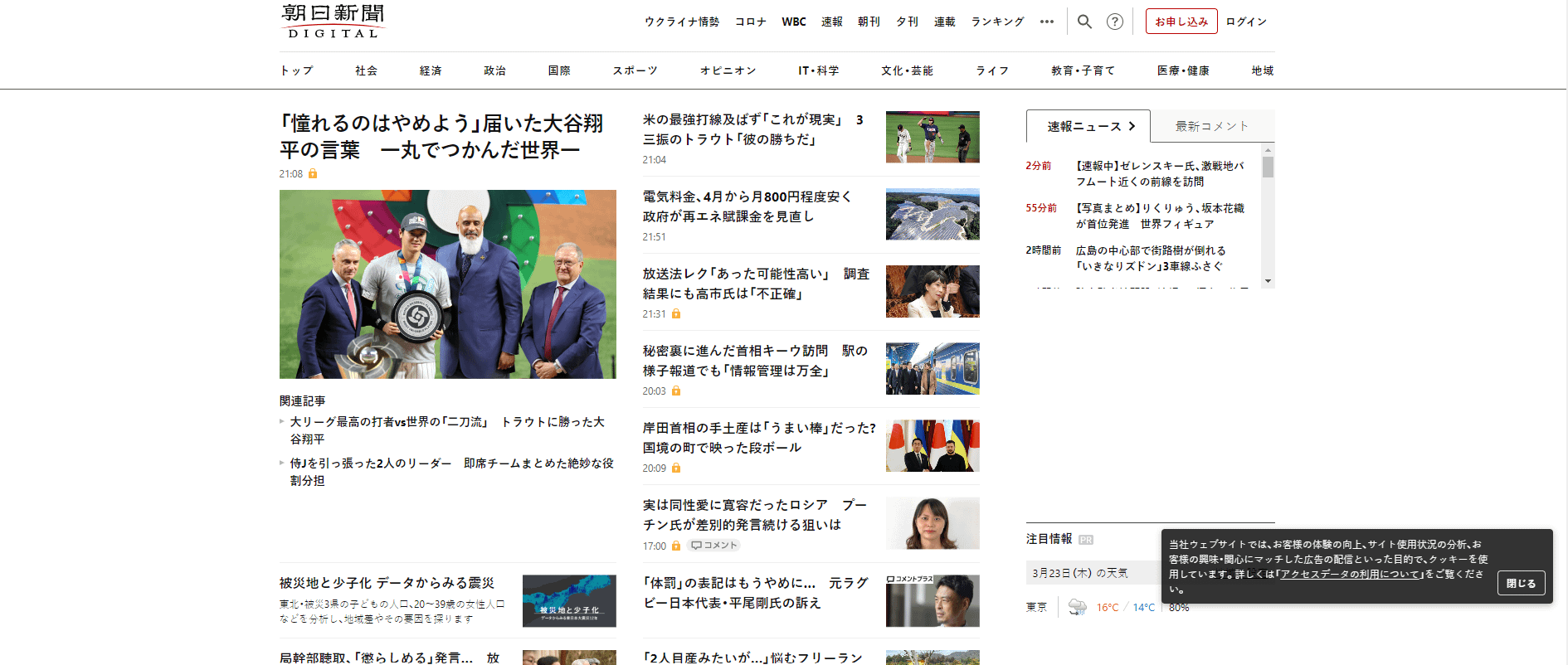The image size is (1568, 665).
Task: Open the 夕刊 header link
Action: 907,22
